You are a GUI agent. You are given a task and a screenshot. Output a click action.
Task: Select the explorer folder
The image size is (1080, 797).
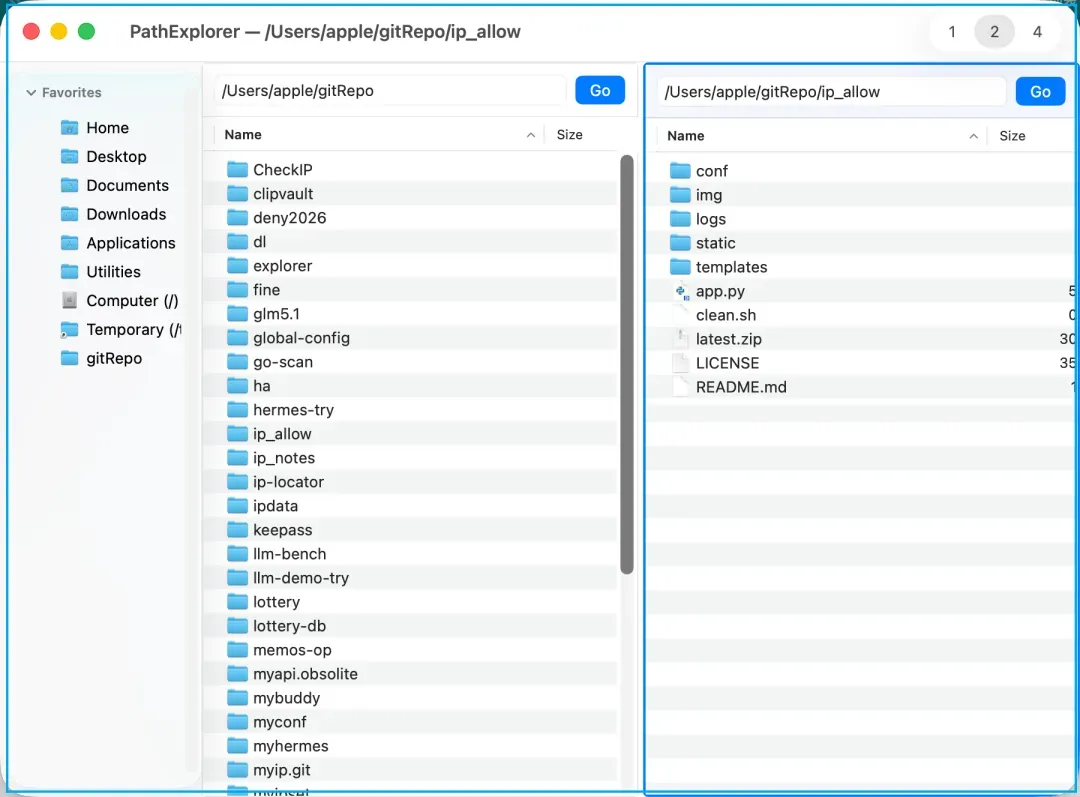412,266
